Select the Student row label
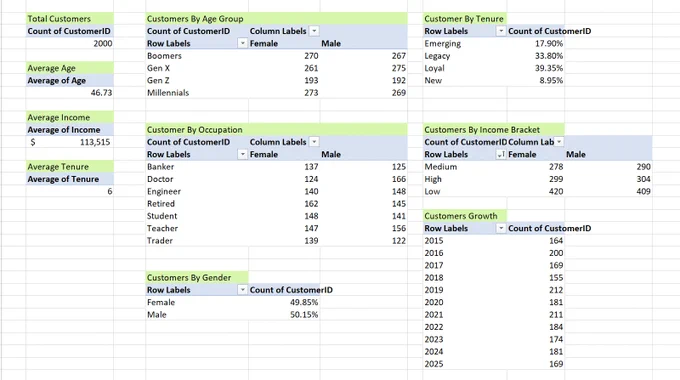This screenshot has width=680, height=380. pos(197,216)
